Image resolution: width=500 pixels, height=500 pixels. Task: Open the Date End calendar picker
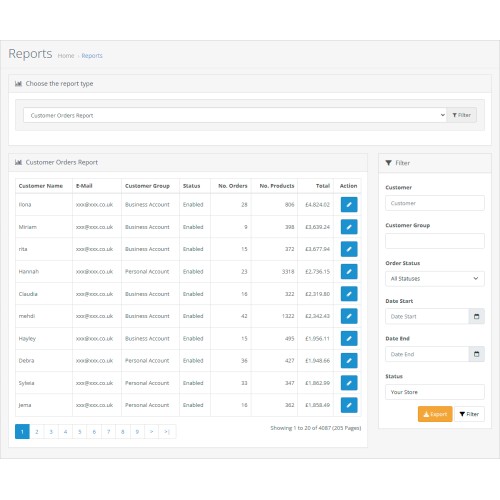click(476, 354)
